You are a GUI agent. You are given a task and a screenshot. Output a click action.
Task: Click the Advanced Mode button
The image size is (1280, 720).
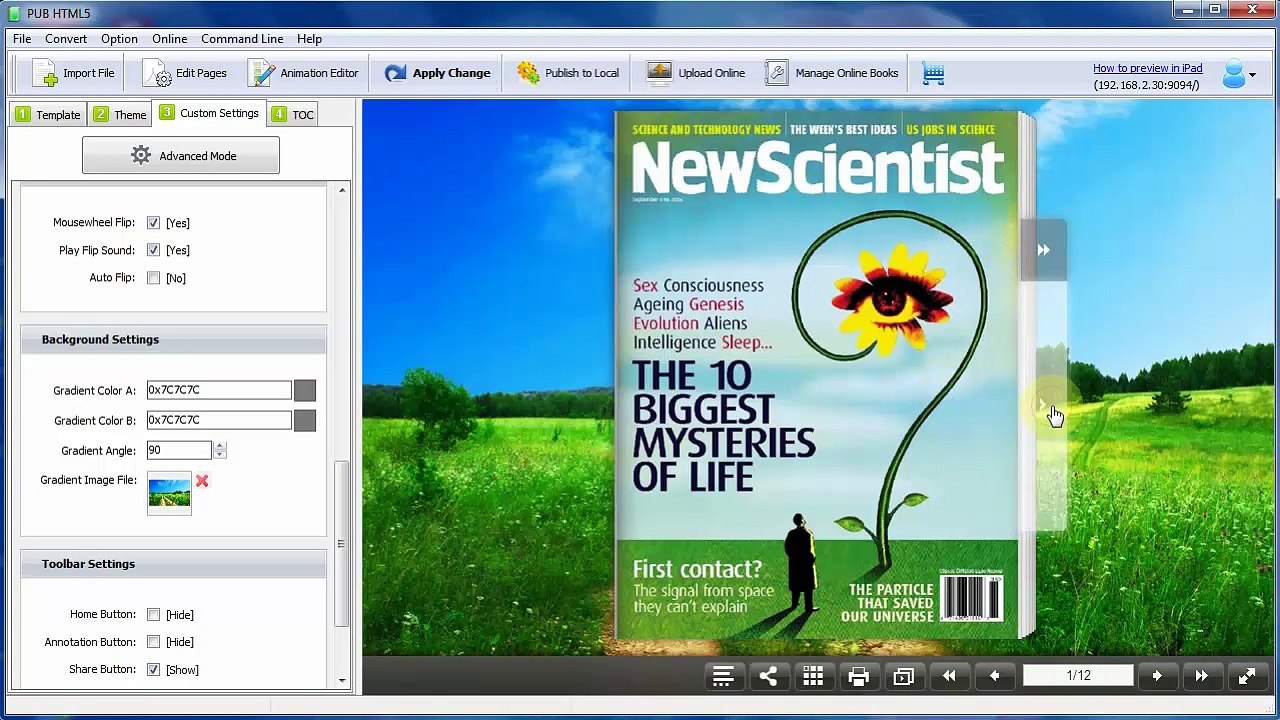coord(181,156)
